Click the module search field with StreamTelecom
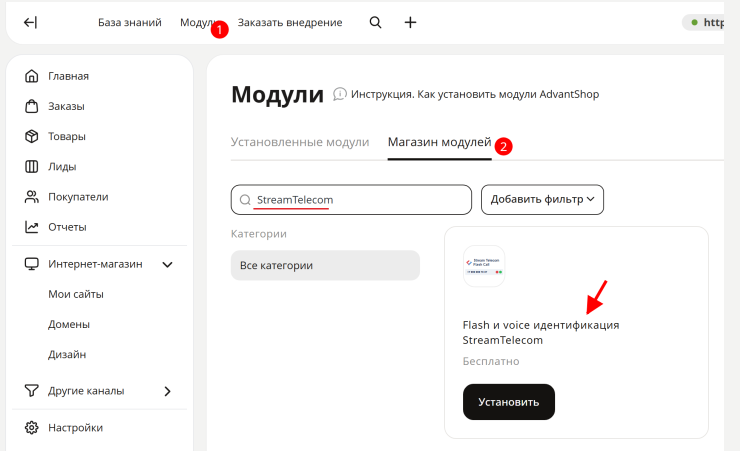Image resolution: width=740 pixels, height=451 pixels. pyautogui.click(x=351, y=200)
